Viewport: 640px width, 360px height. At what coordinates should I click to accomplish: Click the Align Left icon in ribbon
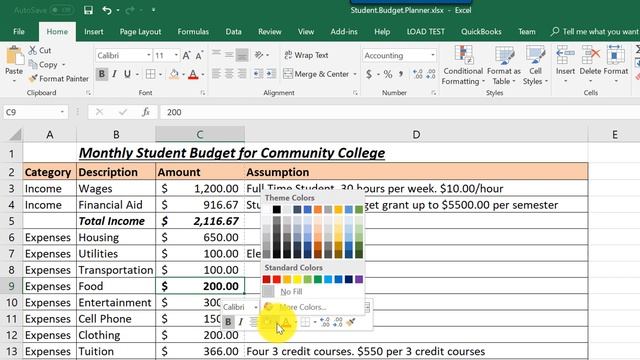(x=216, y=74)
